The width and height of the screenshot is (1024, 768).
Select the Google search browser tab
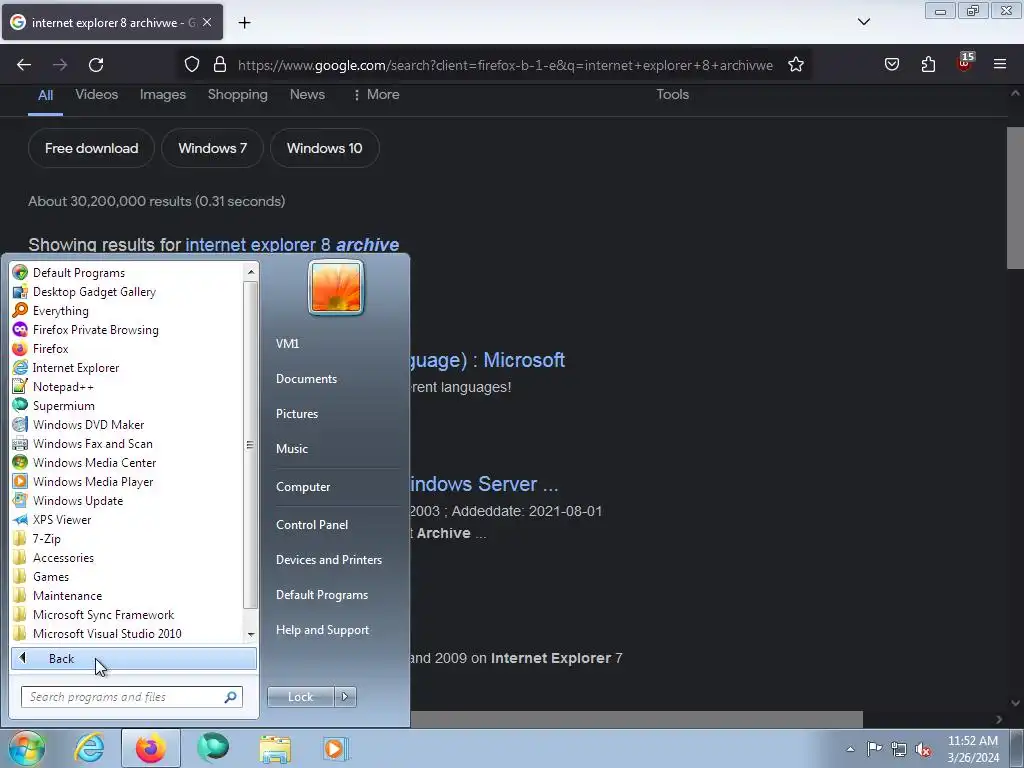[112, 22]
